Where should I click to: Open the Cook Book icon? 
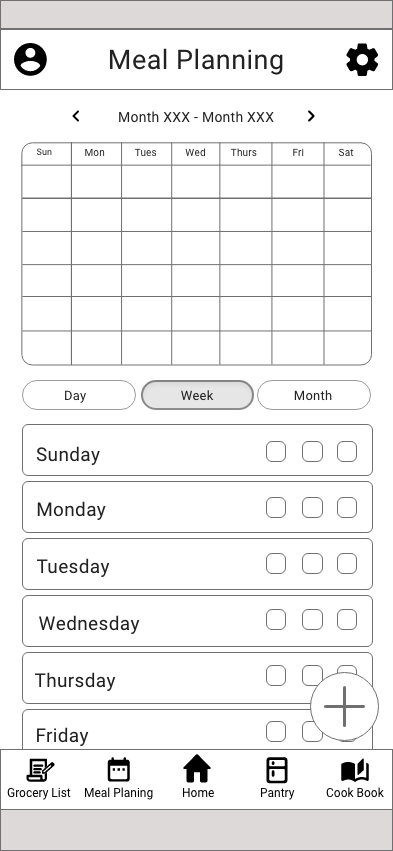coord(355,771)
